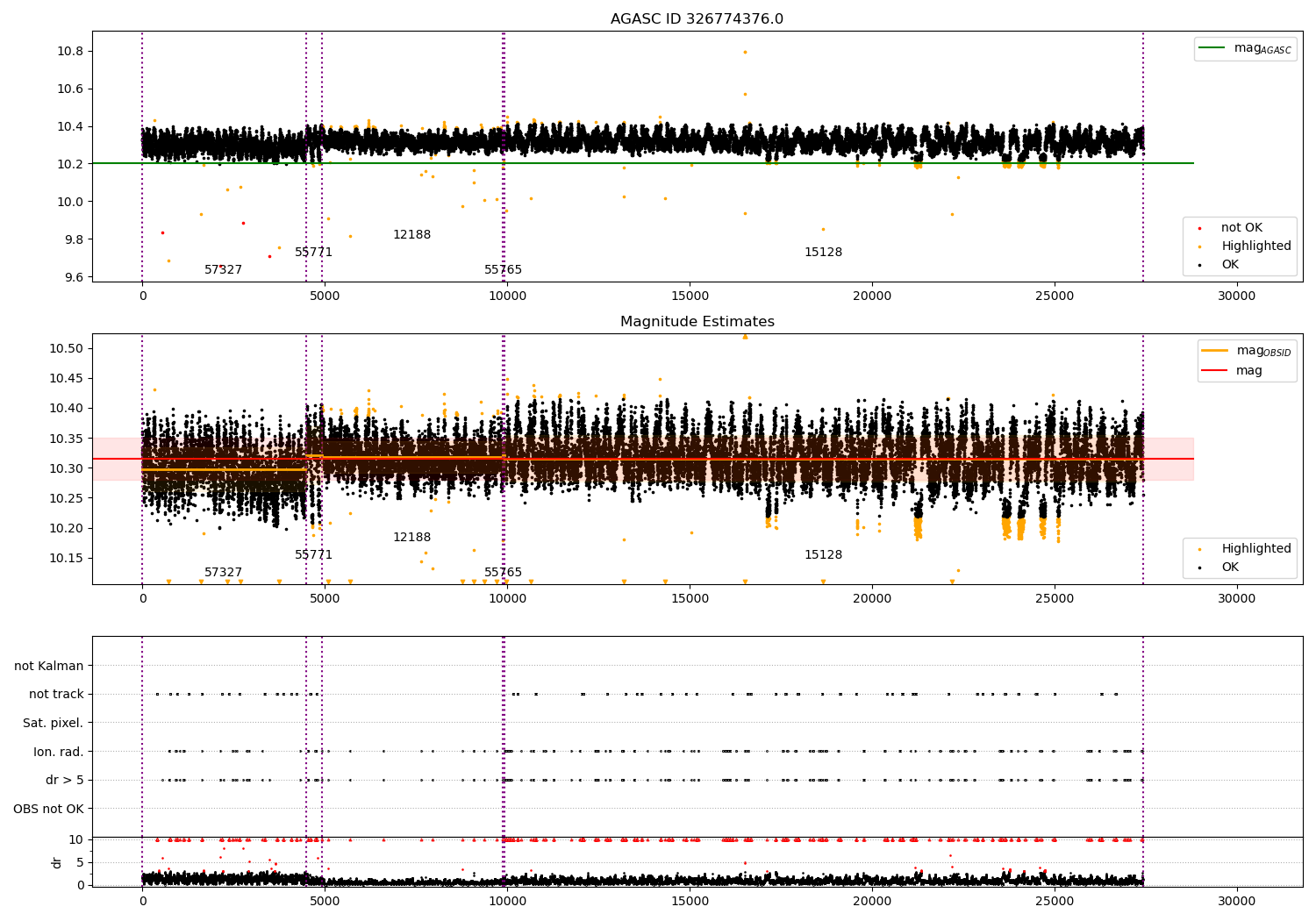Screen dimensions: 1316x921
Task: Click the "AGASC ID 326774376.0" plot title
Action: tap(697, 19)
